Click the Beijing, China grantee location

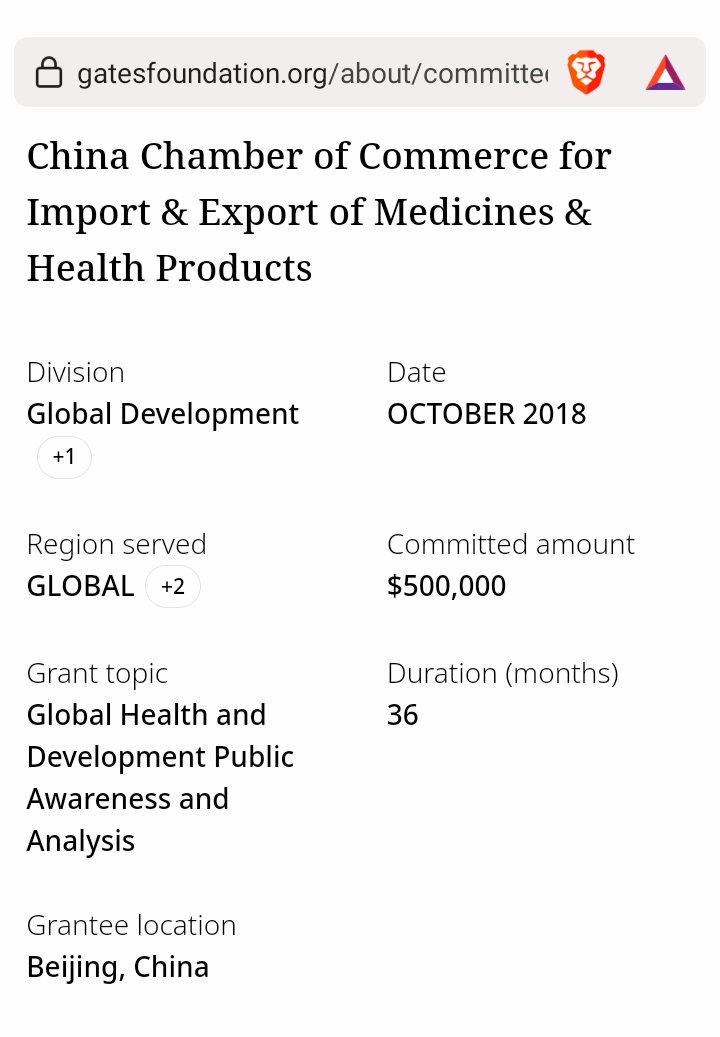pos(117,967)
